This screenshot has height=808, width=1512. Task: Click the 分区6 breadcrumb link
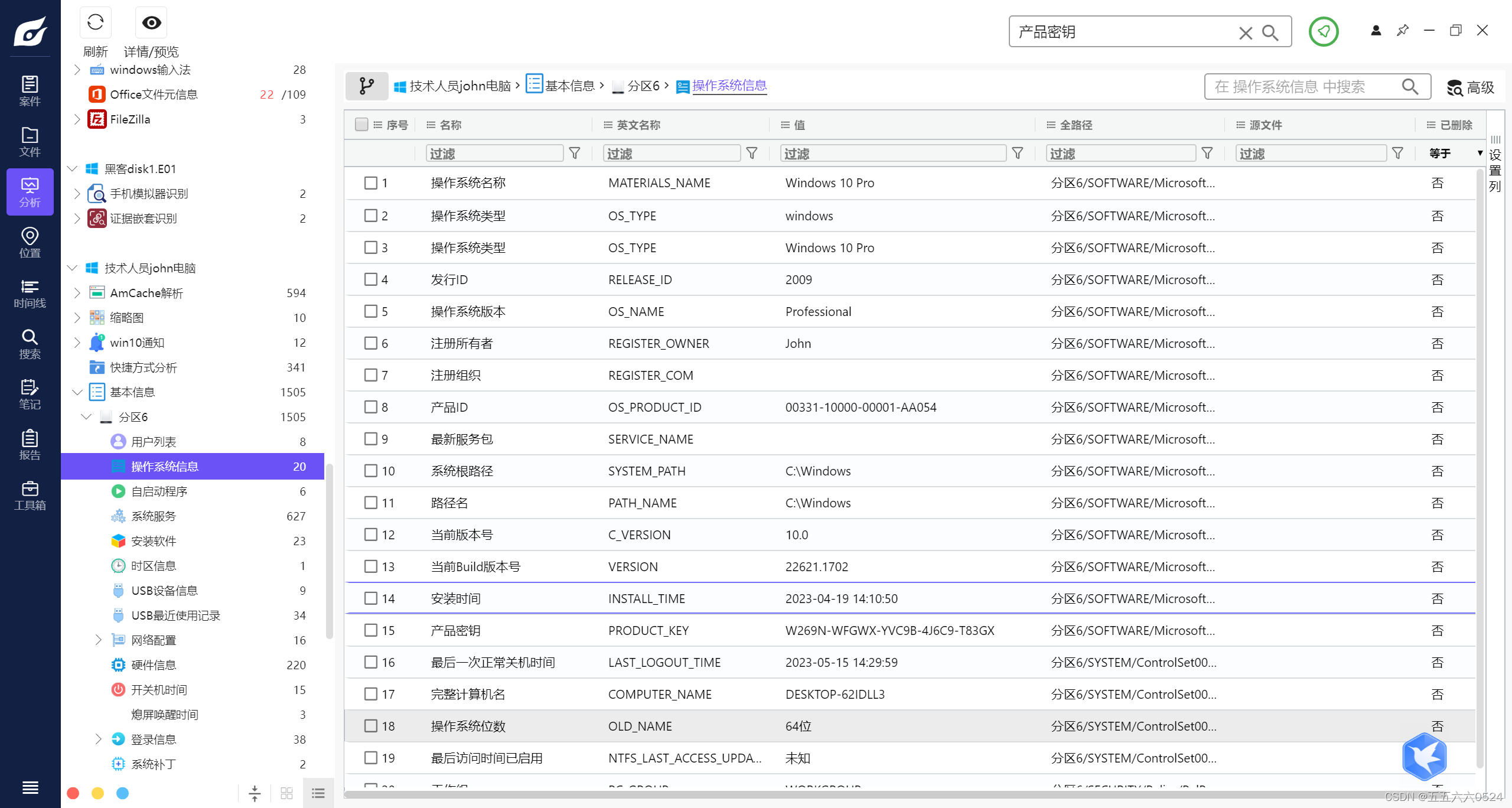[643, 86]
